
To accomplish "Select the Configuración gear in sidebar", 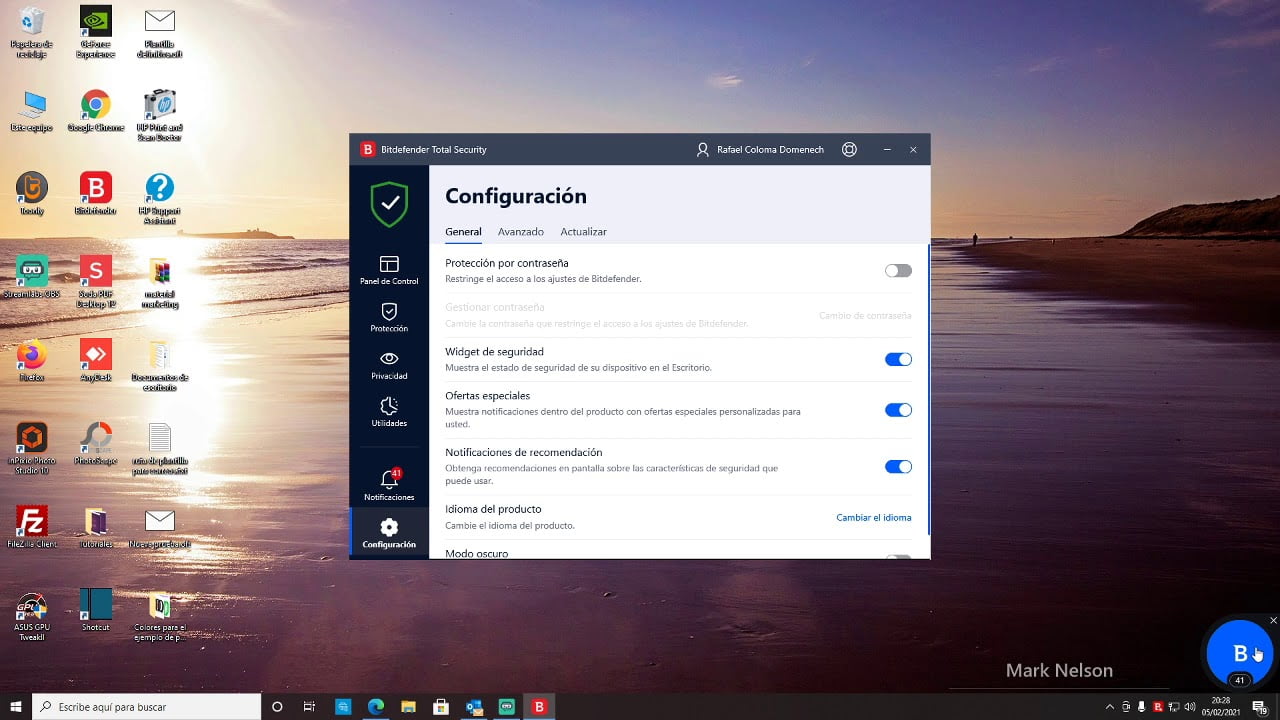I will coord(389,532).
